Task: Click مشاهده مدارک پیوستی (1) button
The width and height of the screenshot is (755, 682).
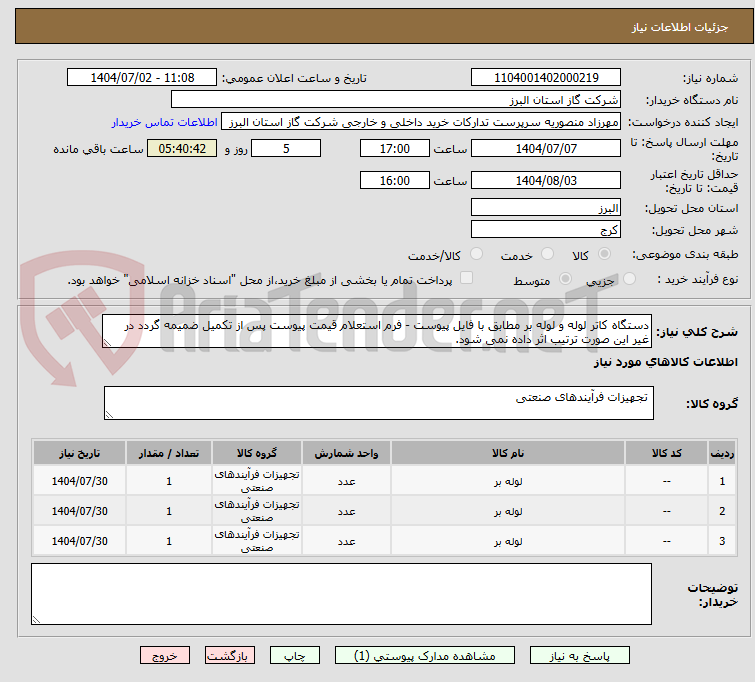Action: coord(425,656)
